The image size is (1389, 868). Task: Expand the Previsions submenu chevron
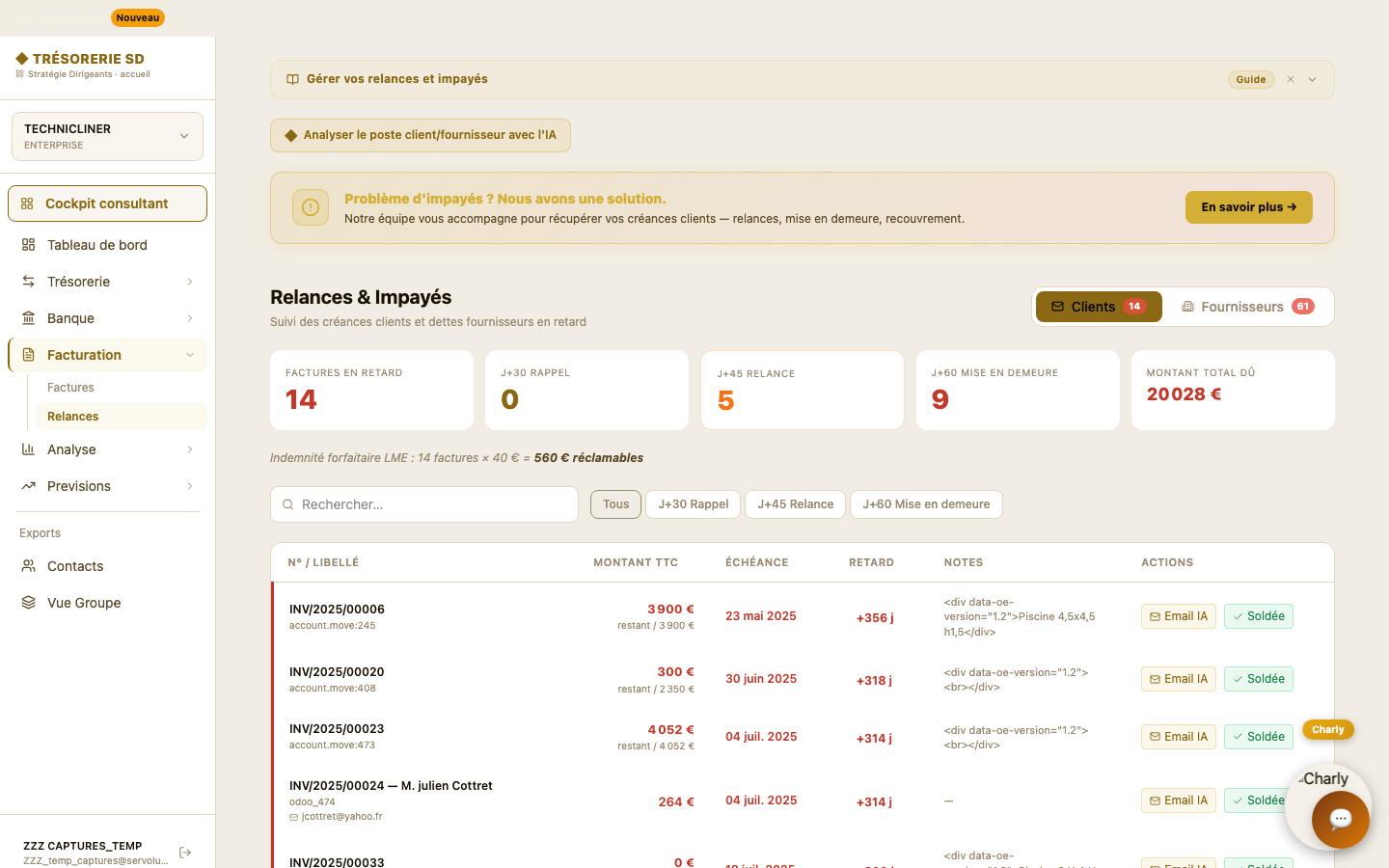[190, 486]
